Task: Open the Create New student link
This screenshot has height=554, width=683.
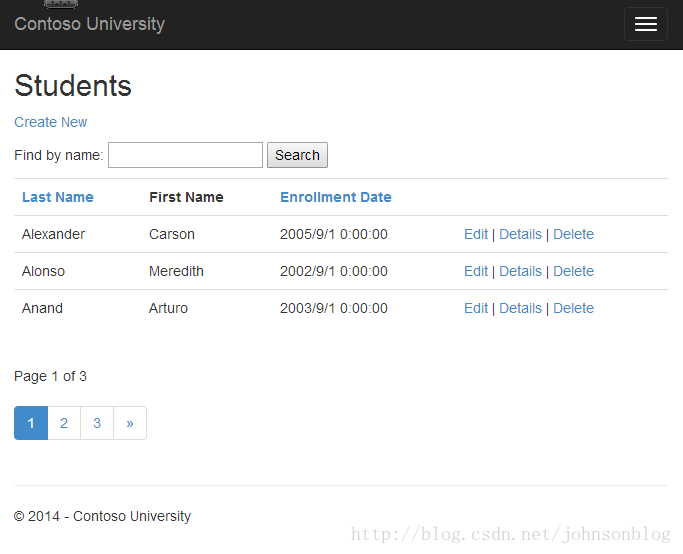Action: [x=51, y=122]
